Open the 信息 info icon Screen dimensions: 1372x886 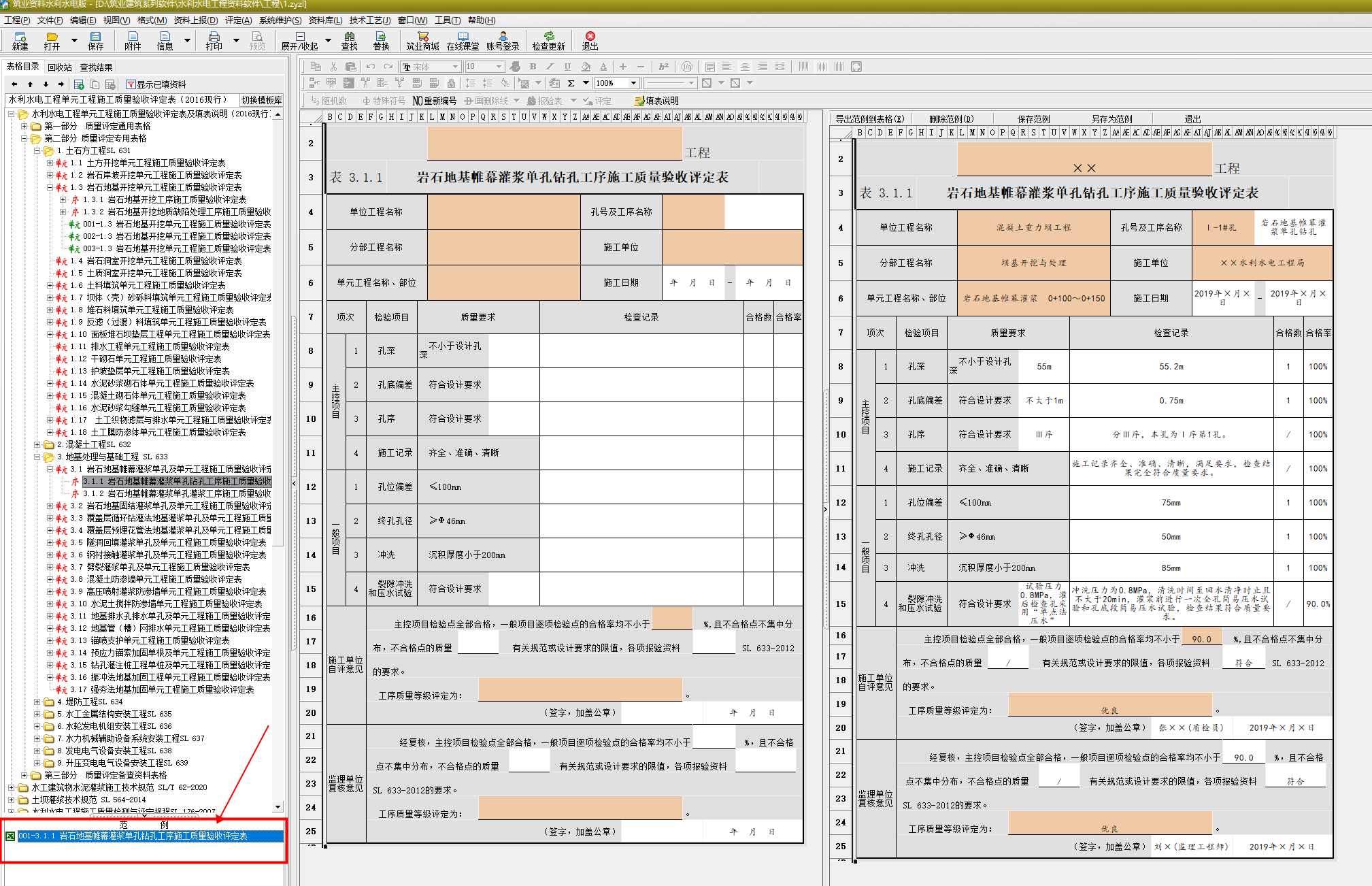[165, 41]
